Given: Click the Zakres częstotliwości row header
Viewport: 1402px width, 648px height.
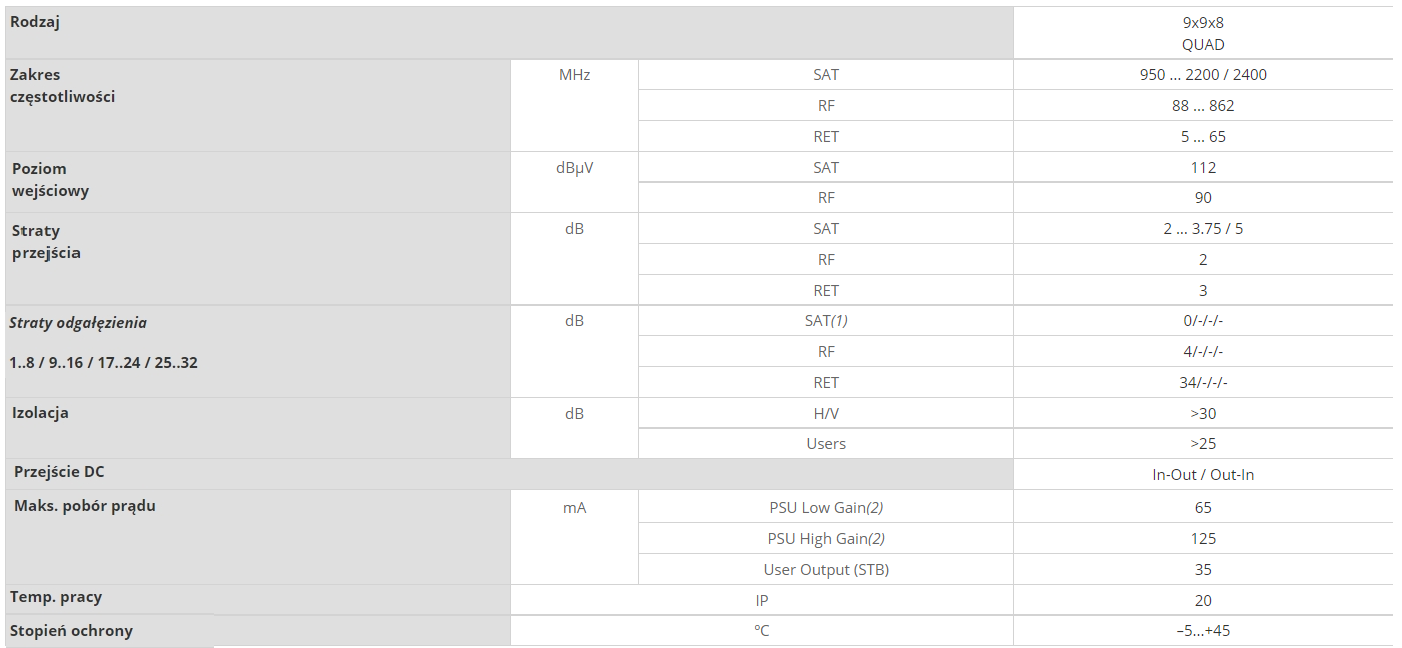Looking at the screenshot, I should tap(62, 86).
